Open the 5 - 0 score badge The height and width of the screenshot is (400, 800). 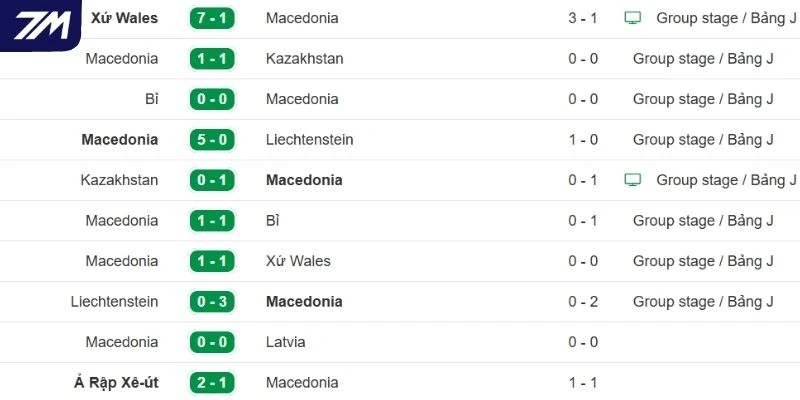212,139
